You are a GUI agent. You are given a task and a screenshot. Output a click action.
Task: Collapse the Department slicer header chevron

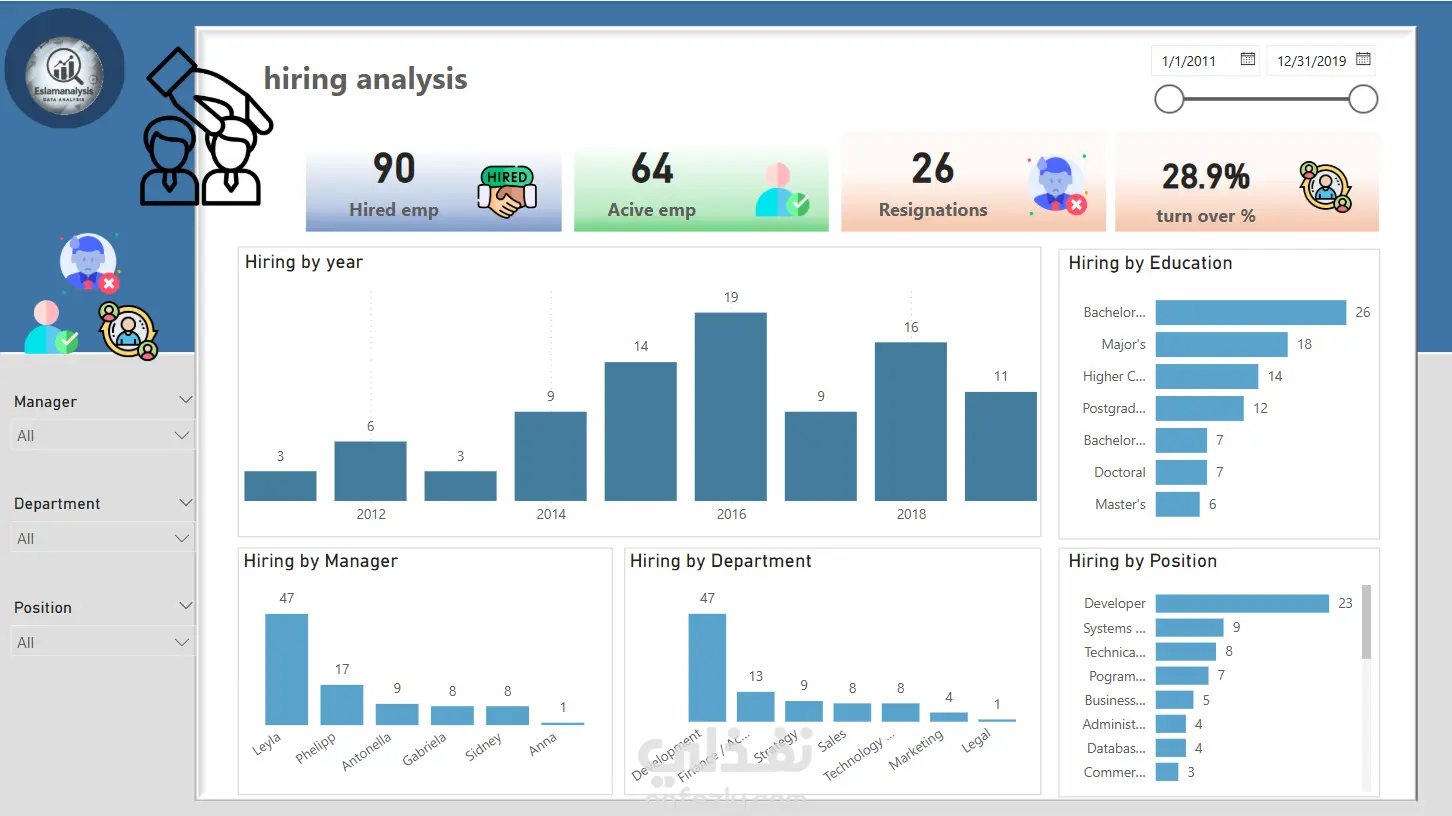pyautogui.click(x=185, y=502)
